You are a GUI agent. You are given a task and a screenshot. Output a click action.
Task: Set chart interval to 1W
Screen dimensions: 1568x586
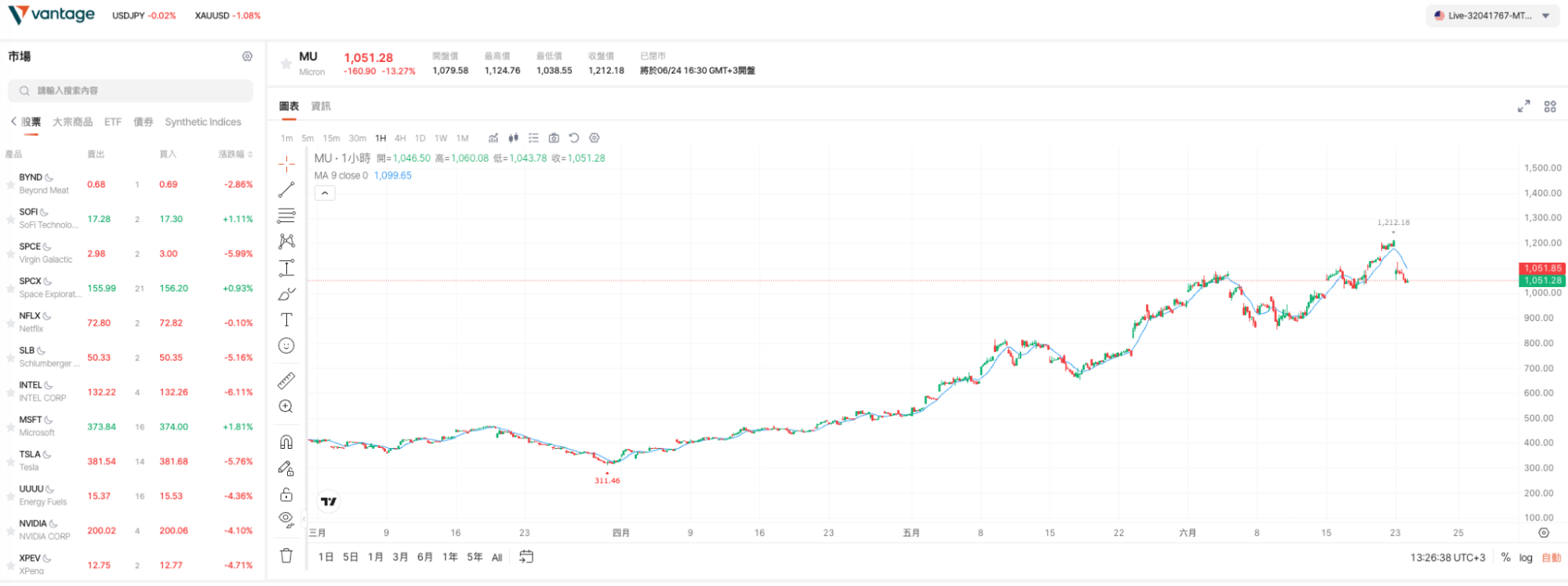point(441,138)
